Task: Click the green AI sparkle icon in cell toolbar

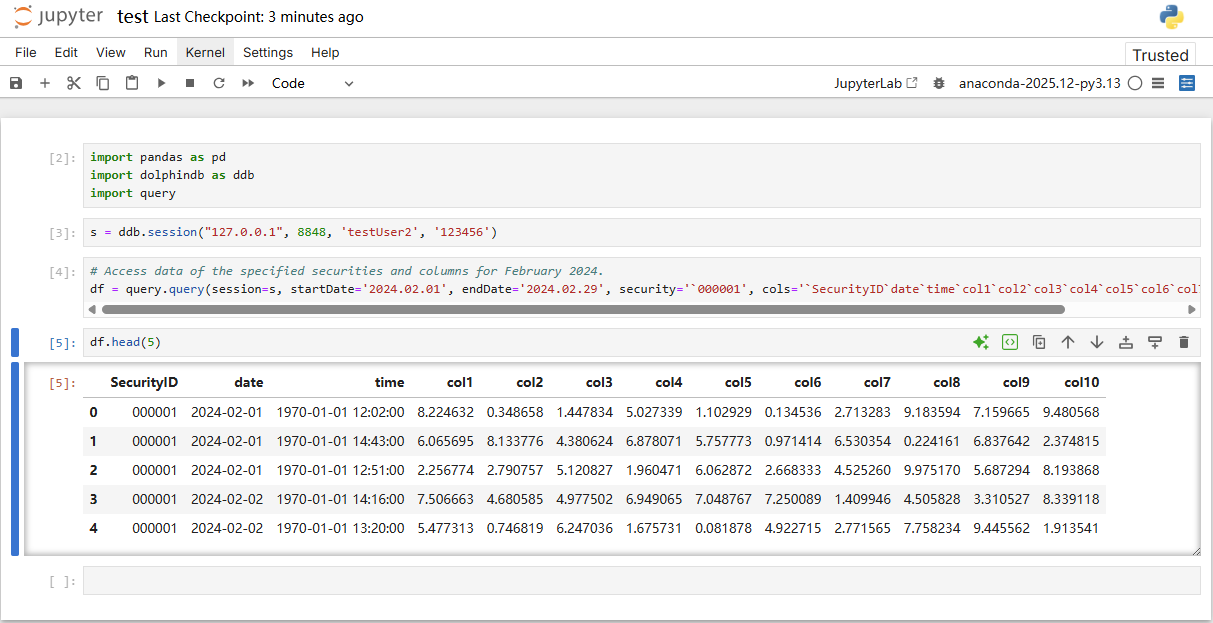Action: pos(981,342)
